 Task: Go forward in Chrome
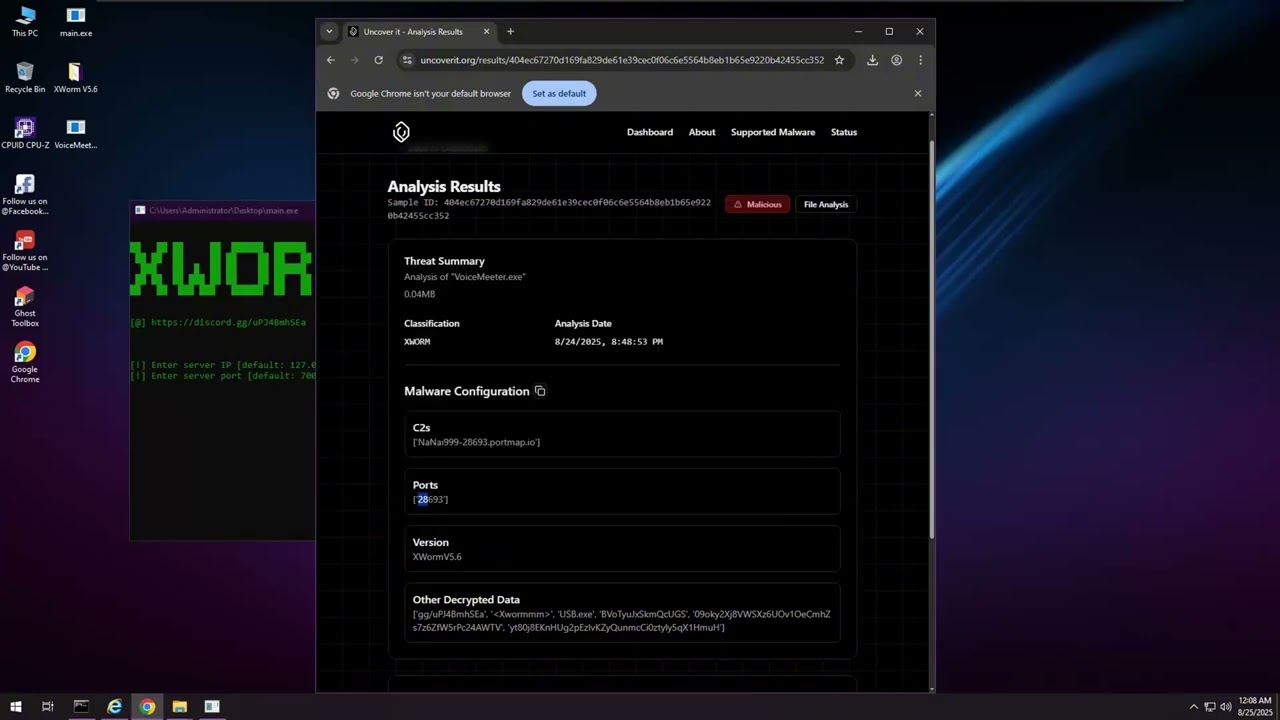[354, 60]
